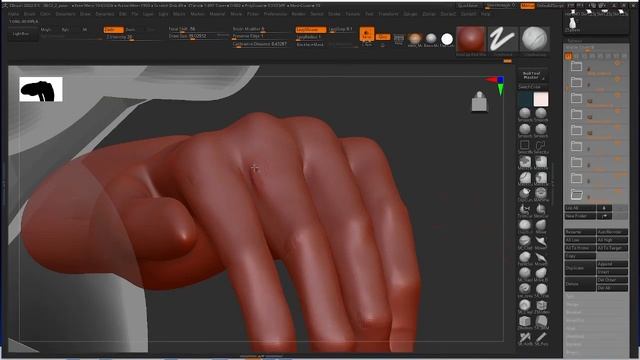This screenshot has width=640, height=360.
Task: Open the SubTool Master plugin button
Action: tap(533, 76)
